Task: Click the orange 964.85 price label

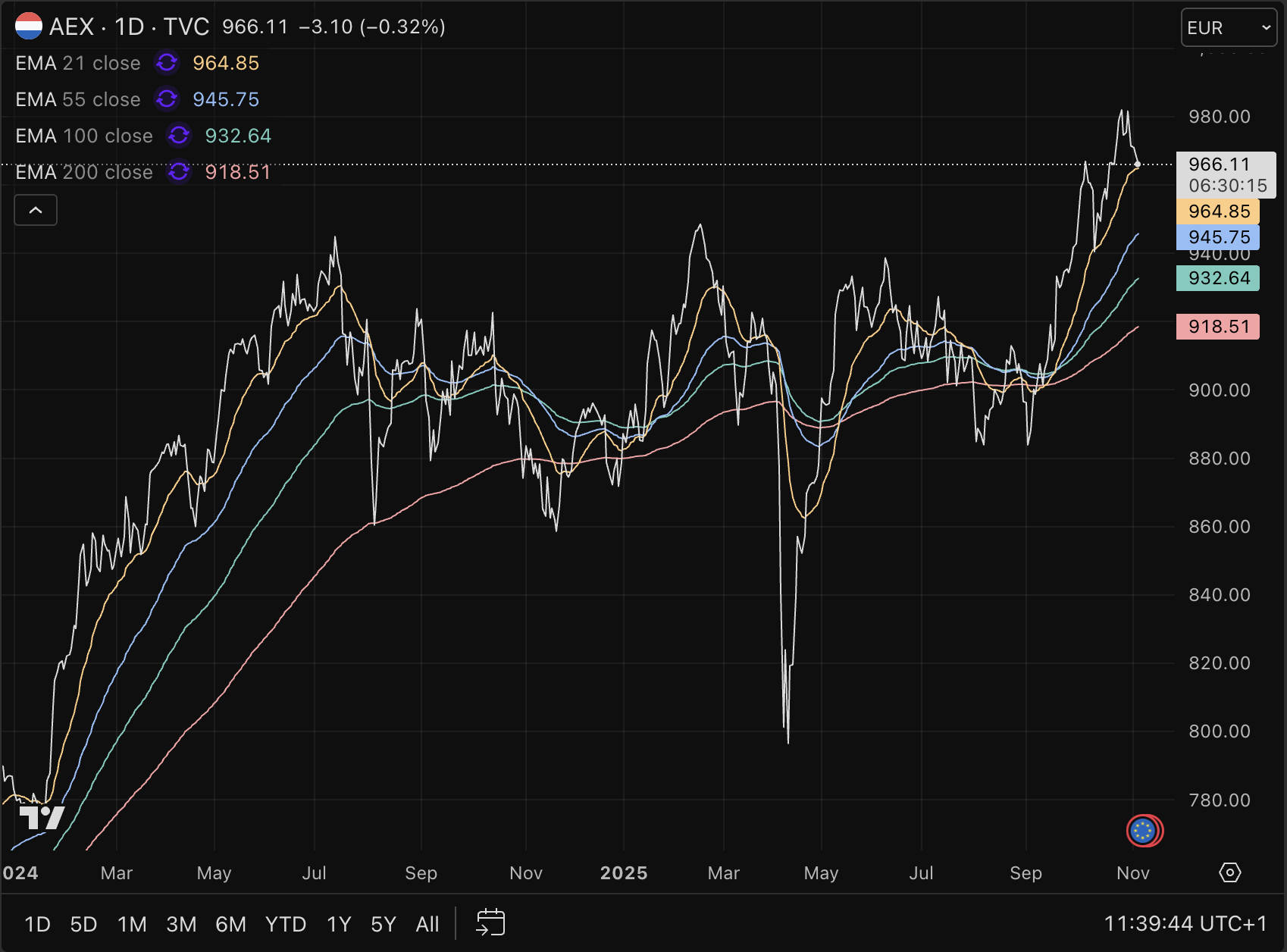Action: [1218, 211]
